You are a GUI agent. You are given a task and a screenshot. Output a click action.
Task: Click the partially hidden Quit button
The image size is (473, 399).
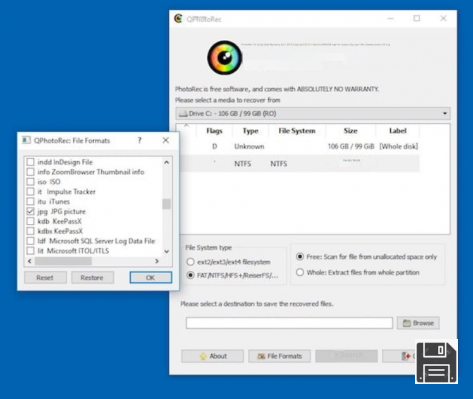[399, 356]
